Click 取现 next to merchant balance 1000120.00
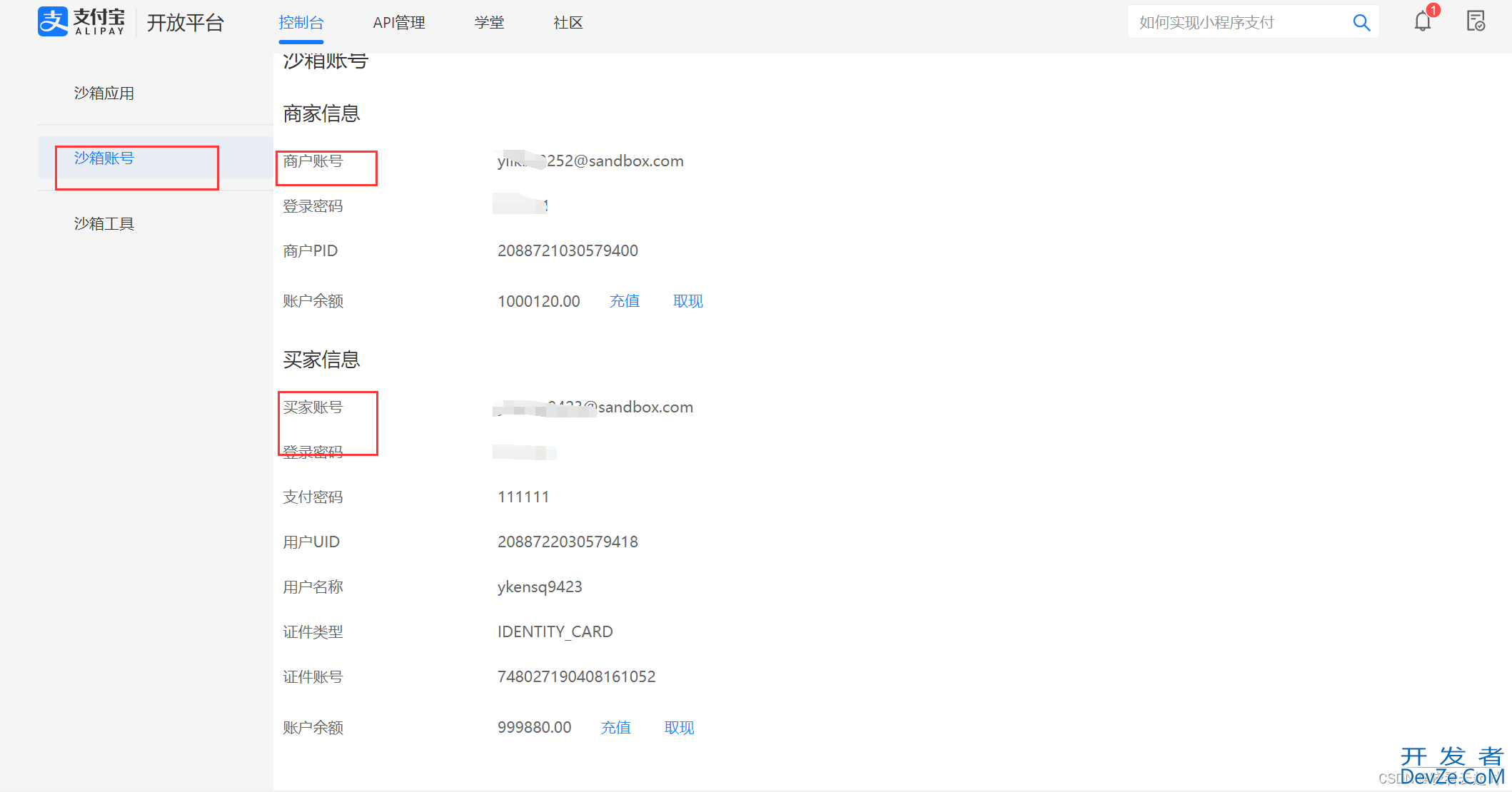The image size is (1512, 792). [x=688, y=301]
